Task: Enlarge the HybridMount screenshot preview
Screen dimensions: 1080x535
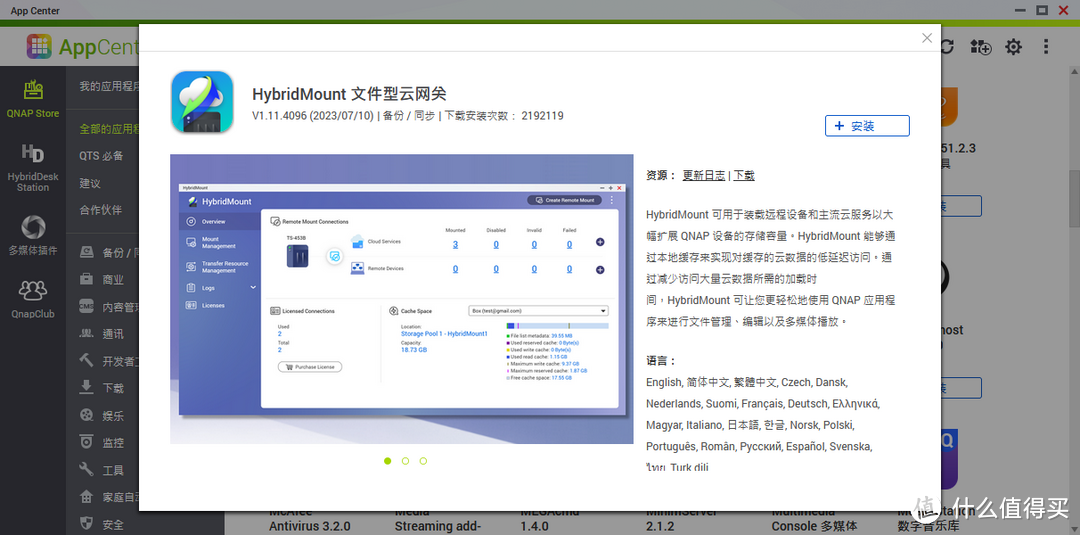Action: coord(402,299)
